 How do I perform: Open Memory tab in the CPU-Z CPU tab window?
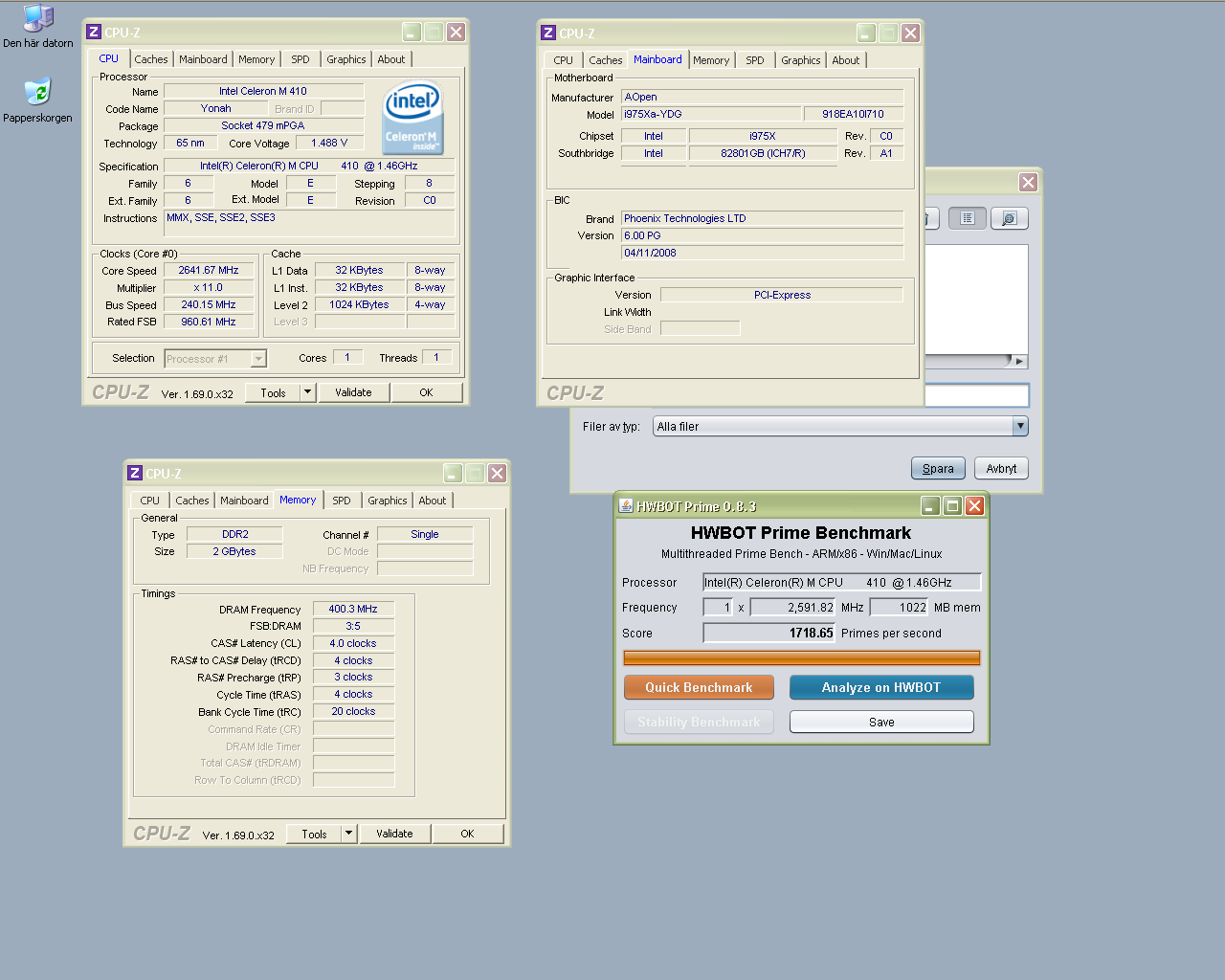pos(256,59)
